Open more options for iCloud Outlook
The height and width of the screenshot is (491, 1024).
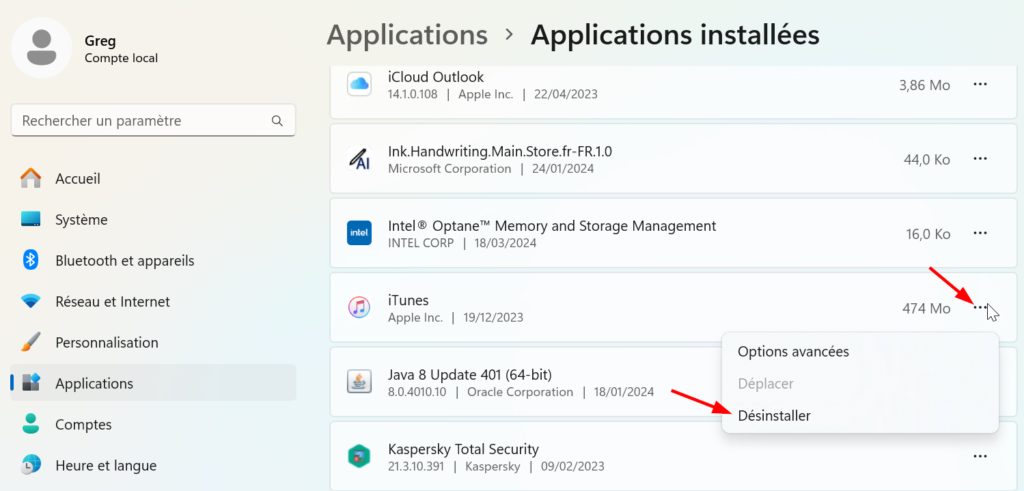point(980,84)
